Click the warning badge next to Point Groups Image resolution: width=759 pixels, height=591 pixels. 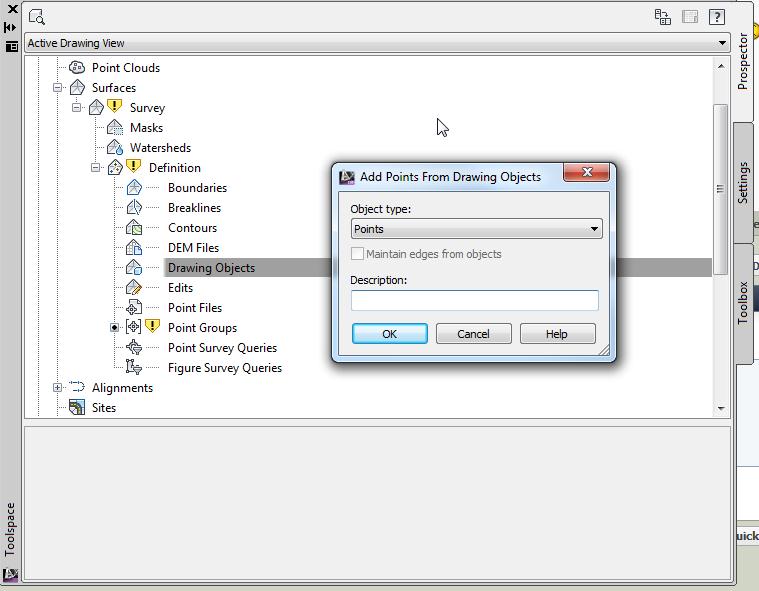tap(152, 326)
